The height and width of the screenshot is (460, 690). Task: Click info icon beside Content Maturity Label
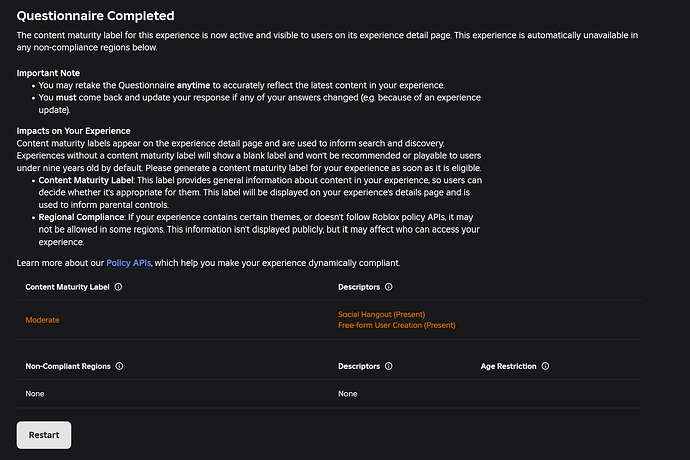pos(118,287)
